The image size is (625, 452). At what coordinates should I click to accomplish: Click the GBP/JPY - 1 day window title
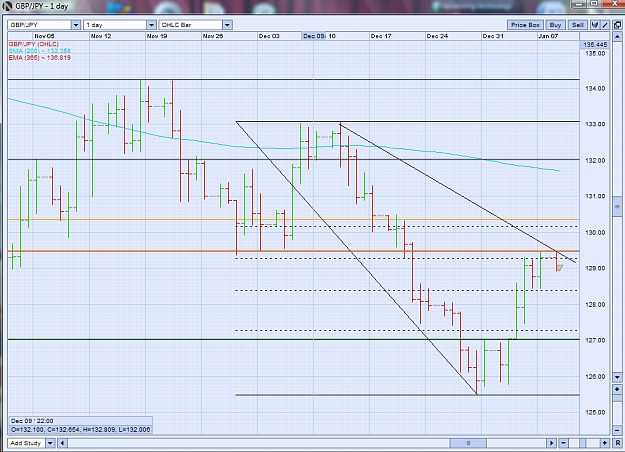pyautogui.click(x=42, y=6)
